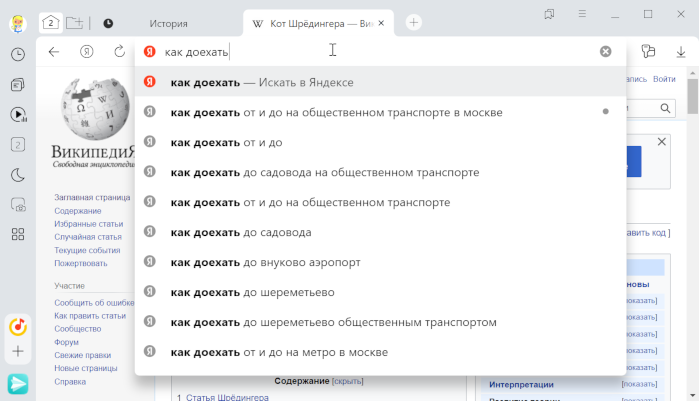Open Сообщество link
This screenshot has width=699, height=401.
point(78,329)
